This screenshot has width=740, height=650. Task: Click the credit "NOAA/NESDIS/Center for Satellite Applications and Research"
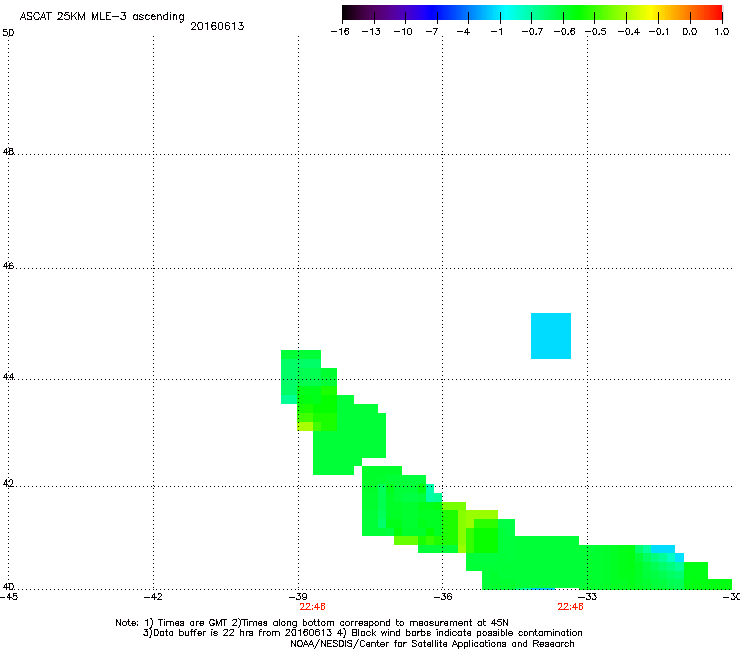[x=432, y=643]
